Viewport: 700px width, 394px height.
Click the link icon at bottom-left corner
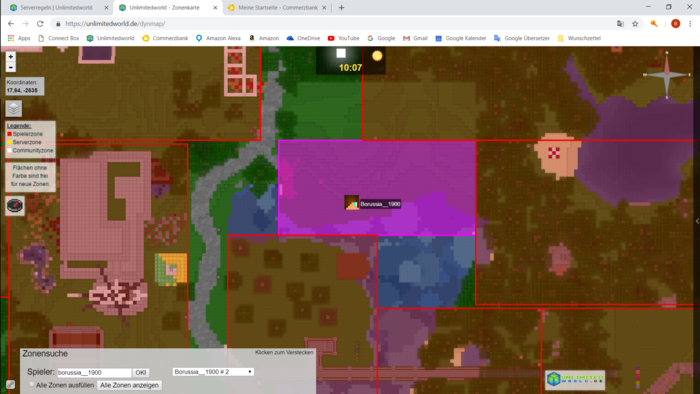10,385
